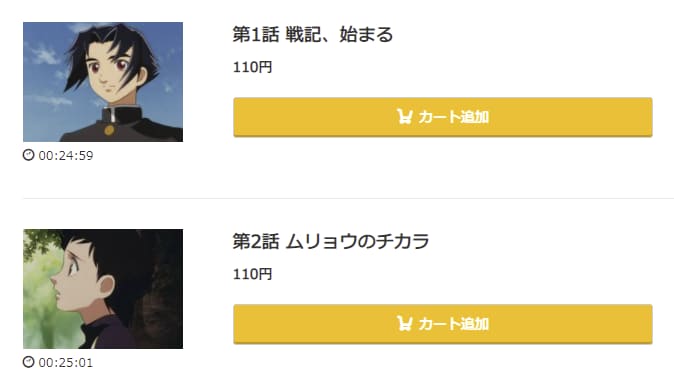This screenshot has height=381, width=674.
Task: Click the cart icon in episode 1 button
Action: point(404,117)
